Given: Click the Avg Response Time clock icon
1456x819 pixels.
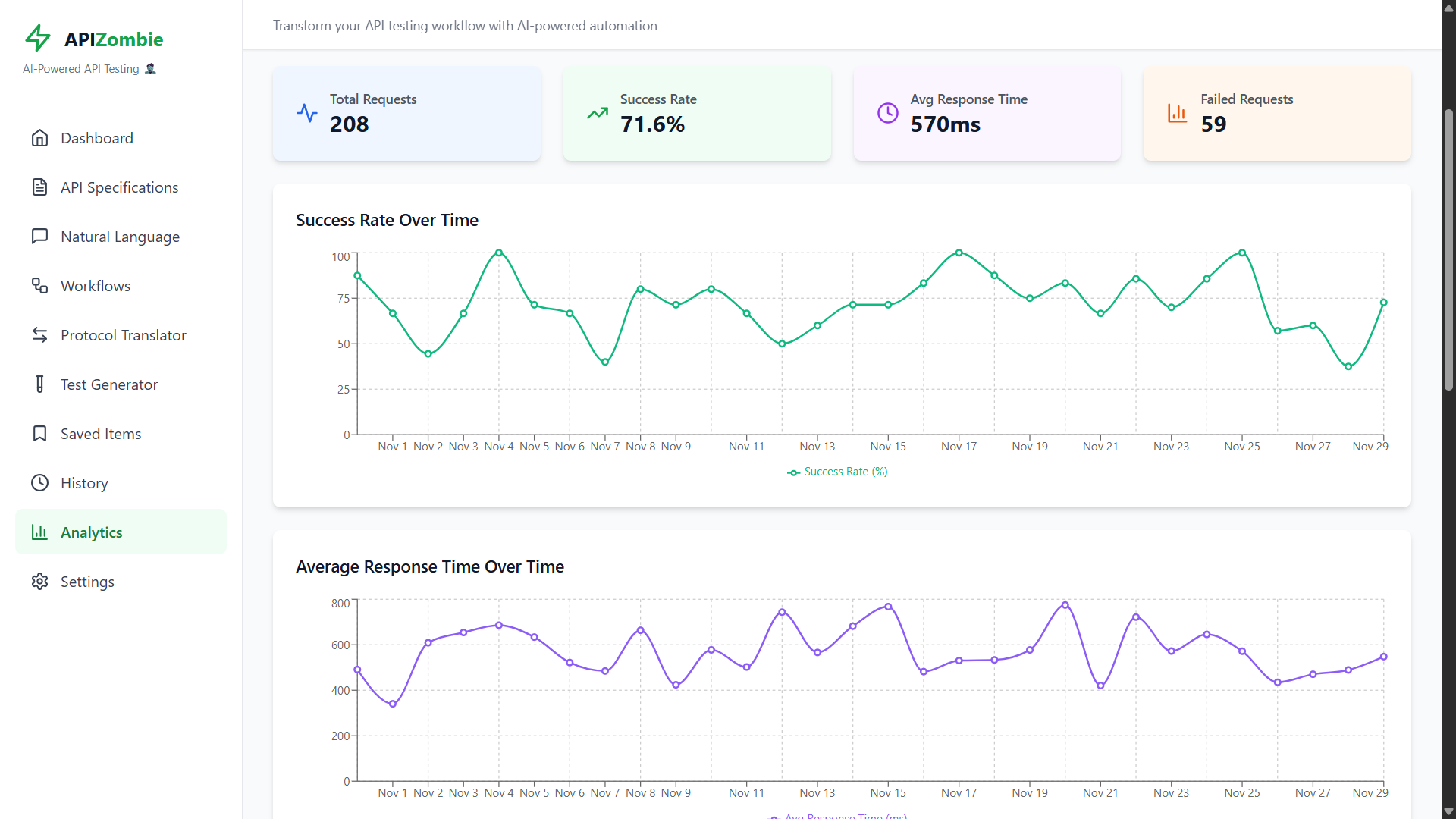Looking at the screenshot, I should point(887,114).
